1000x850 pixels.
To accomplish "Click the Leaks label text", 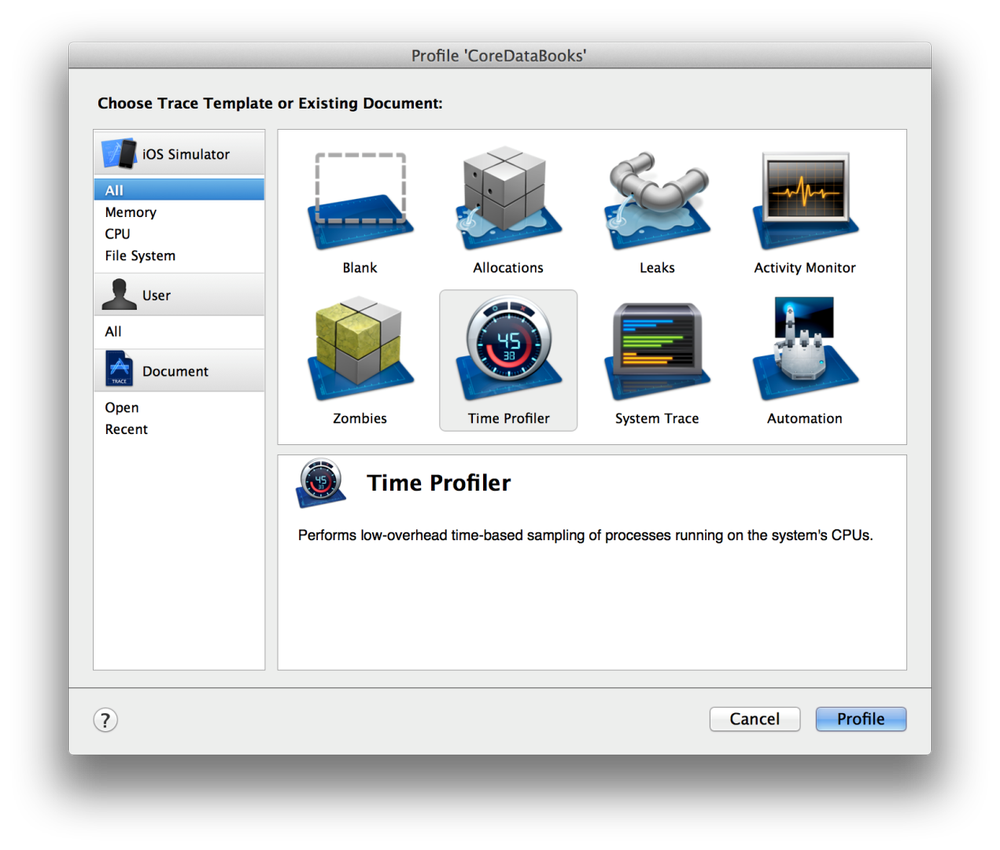I will 658,268.
